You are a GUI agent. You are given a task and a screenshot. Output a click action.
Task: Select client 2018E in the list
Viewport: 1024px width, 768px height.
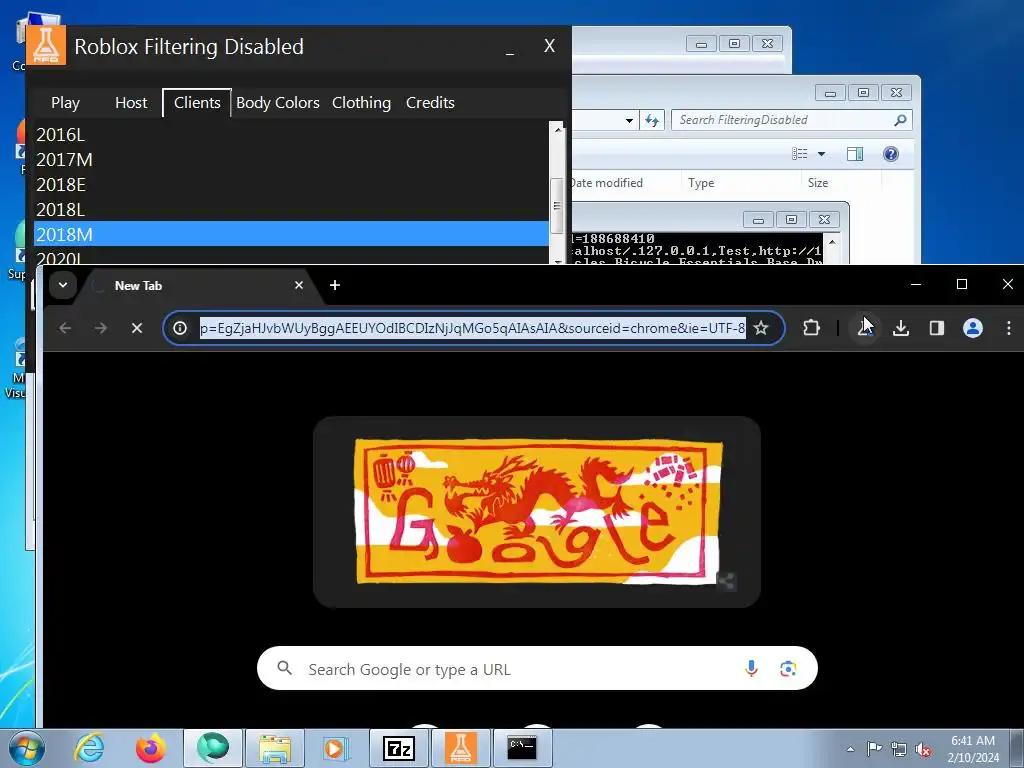(x=291, y=185)
